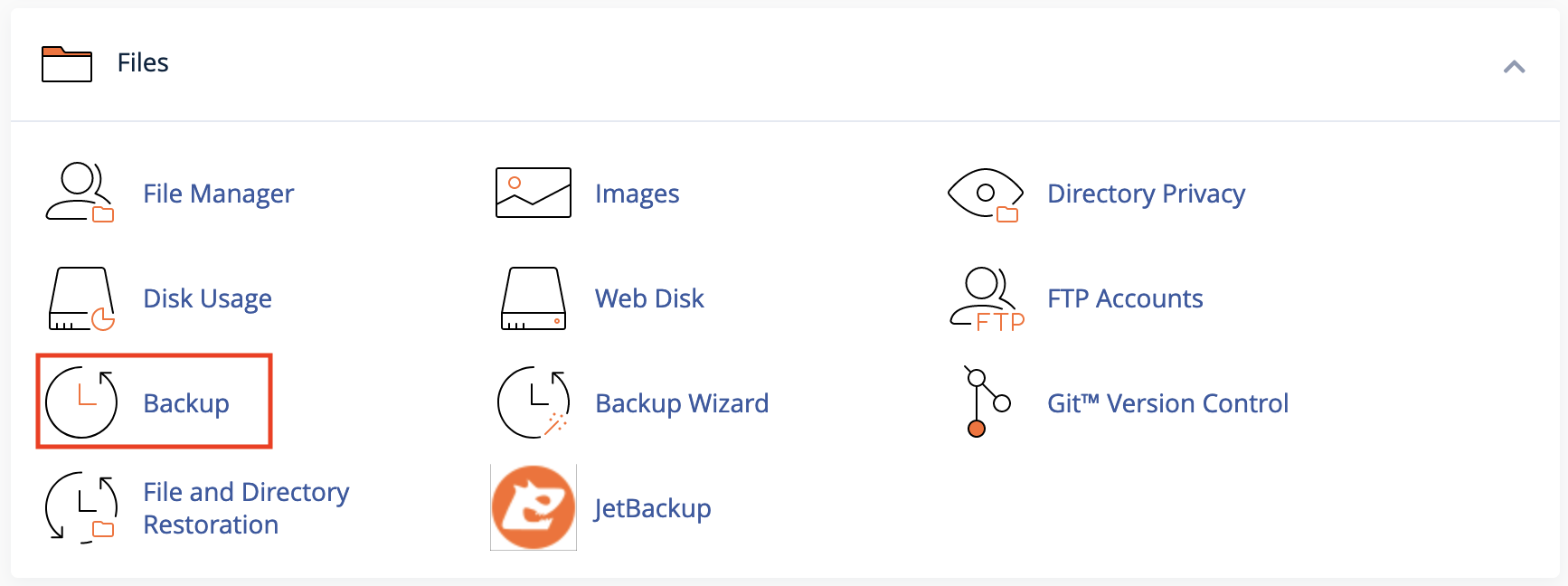
Task: Click the FTP Accounts icon
Action: 987,299
